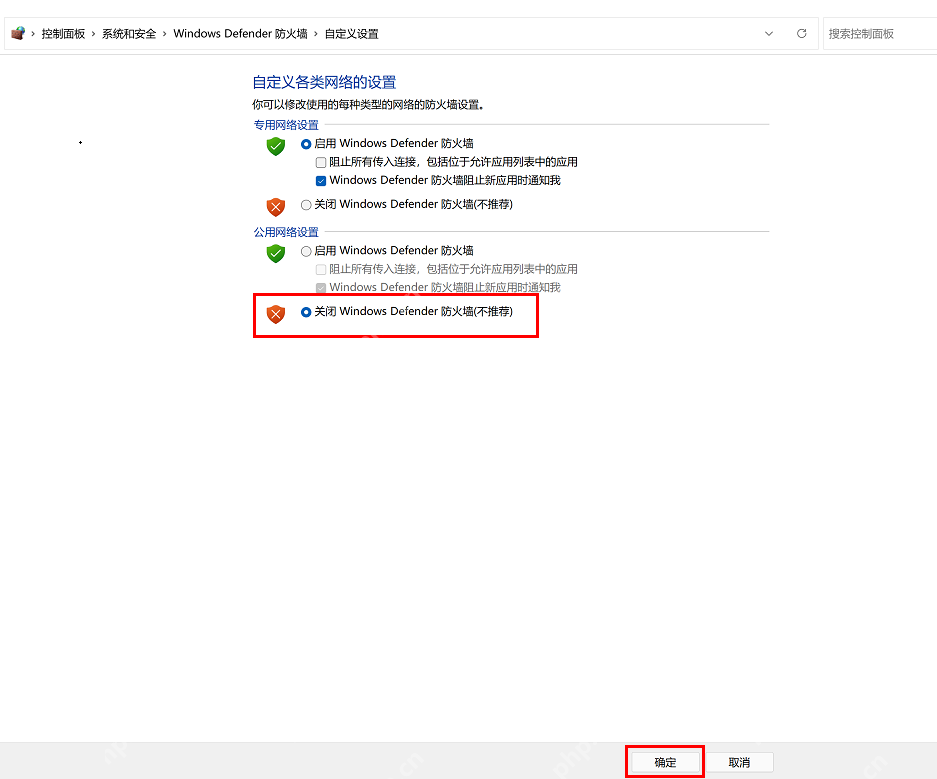This screenshot has height=779, width=937.
Task: Click the Control Panel icon in the address bar
Action: [x=18, y=33]
